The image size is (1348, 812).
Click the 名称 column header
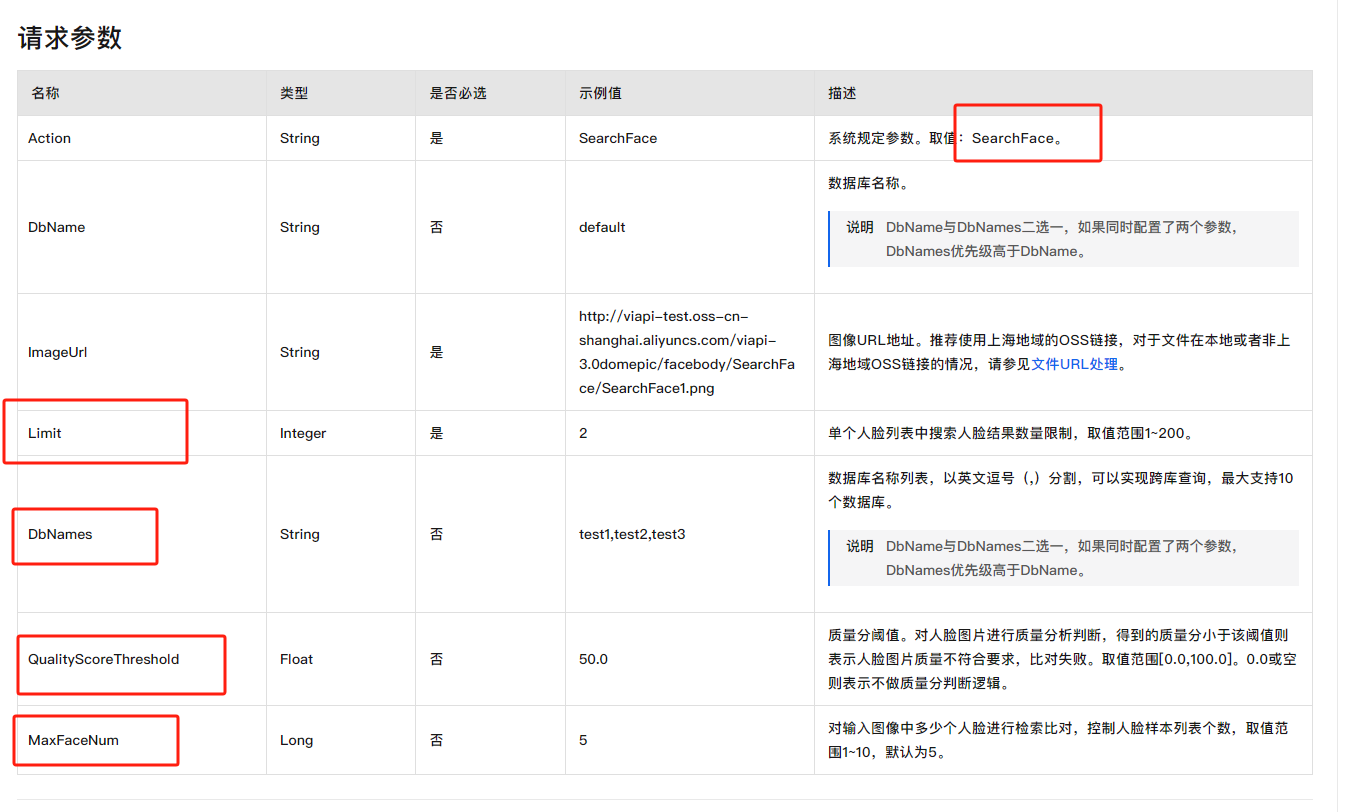(45, 93)
